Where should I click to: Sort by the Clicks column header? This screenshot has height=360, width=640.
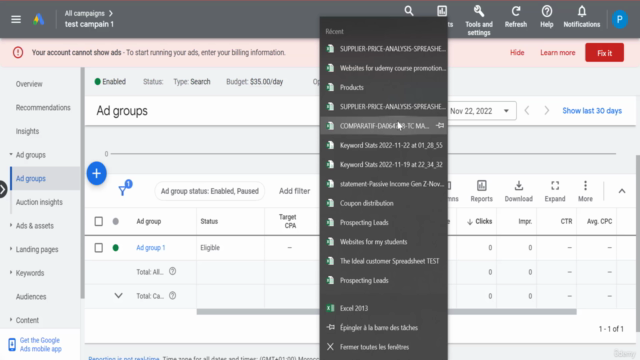[480, 221]
